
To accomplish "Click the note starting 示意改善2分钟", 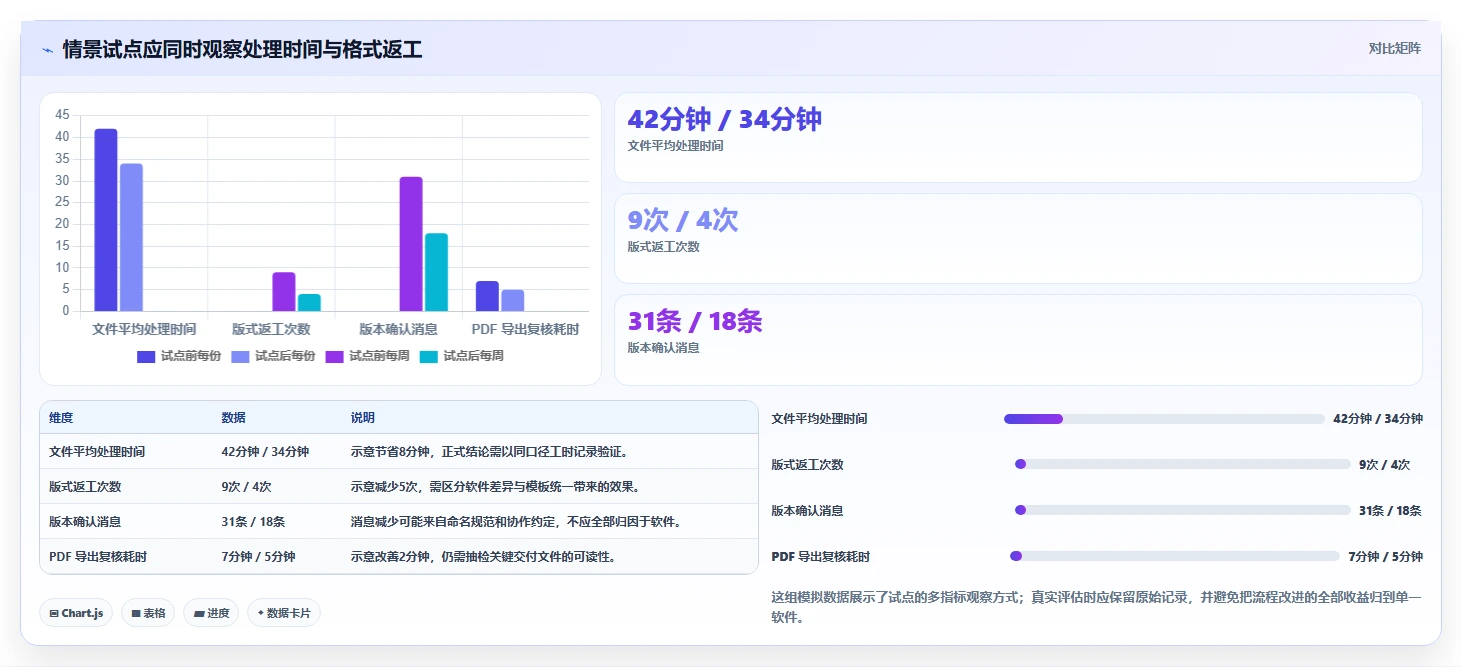I will point(483,557).
